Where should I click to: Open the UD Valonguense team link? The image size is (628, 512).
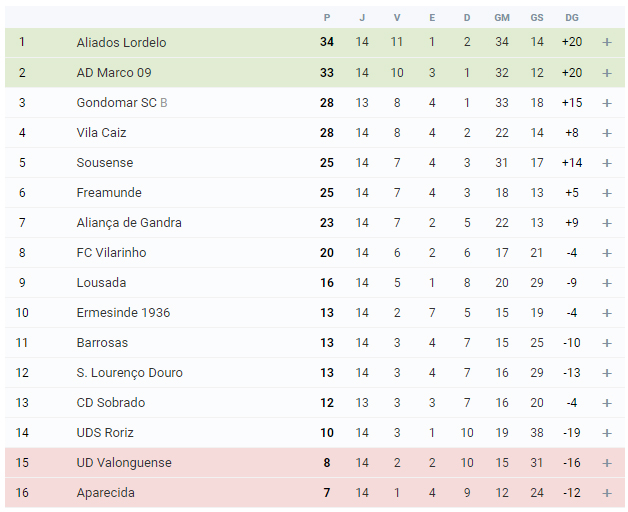(x=124, y=463)
